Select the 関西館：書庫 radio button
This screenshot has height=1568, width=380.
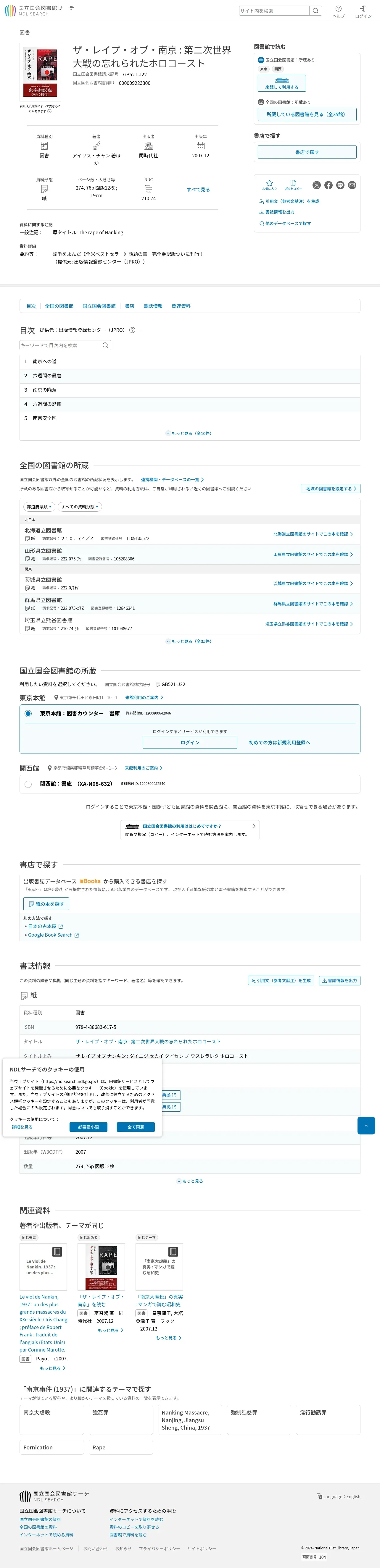28,784
